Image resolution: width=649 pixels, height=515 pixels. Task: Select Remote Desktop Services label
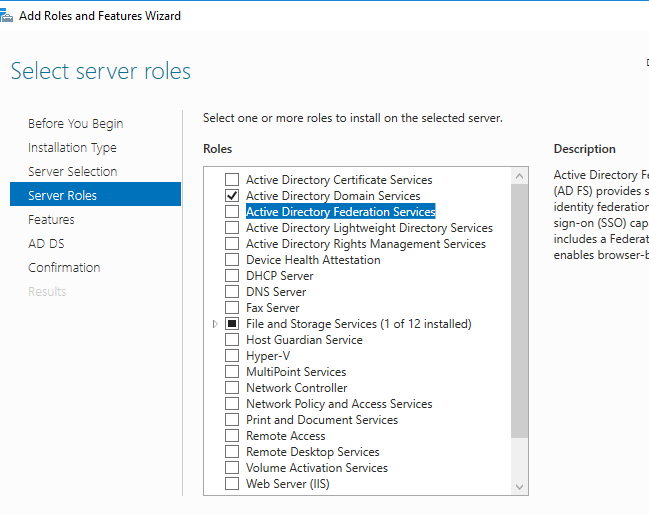pyautogui.click(x=313, y=452)
